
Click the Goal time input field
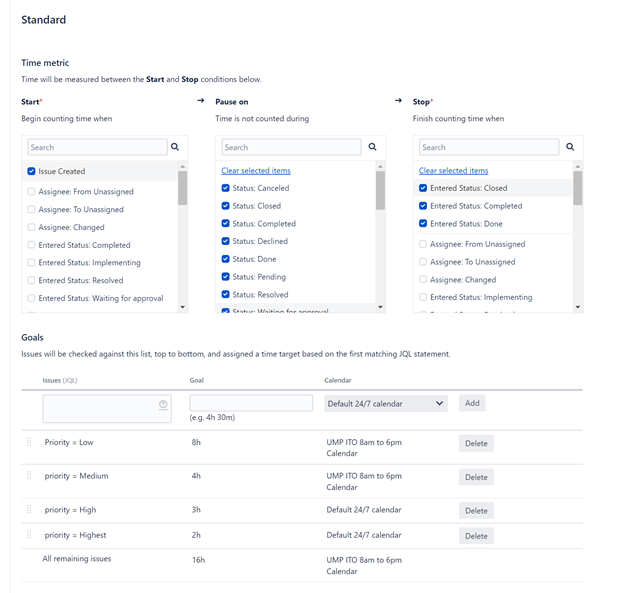pos(251,403)
